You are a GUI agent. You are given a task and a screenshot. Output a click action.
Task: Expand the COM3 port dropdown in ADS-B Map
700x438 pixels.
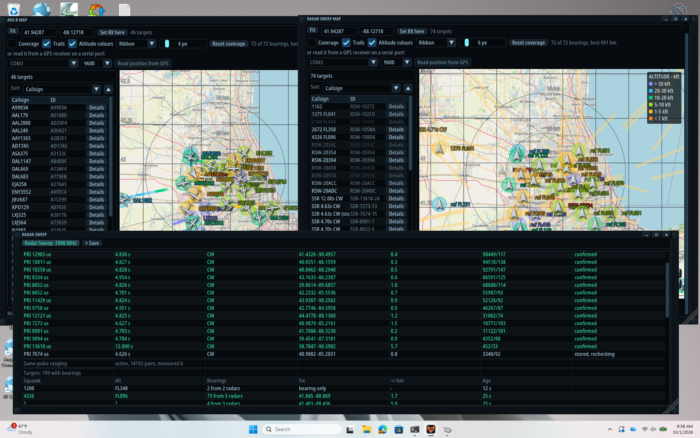click(x=43, y=63)
